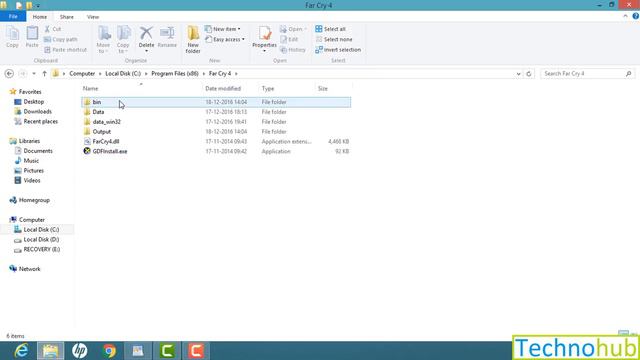Viewport: 640px width, 360px height.
Task: Open the orange Camtasia recorder taskbar icon
Action: [x=196, y=351]
